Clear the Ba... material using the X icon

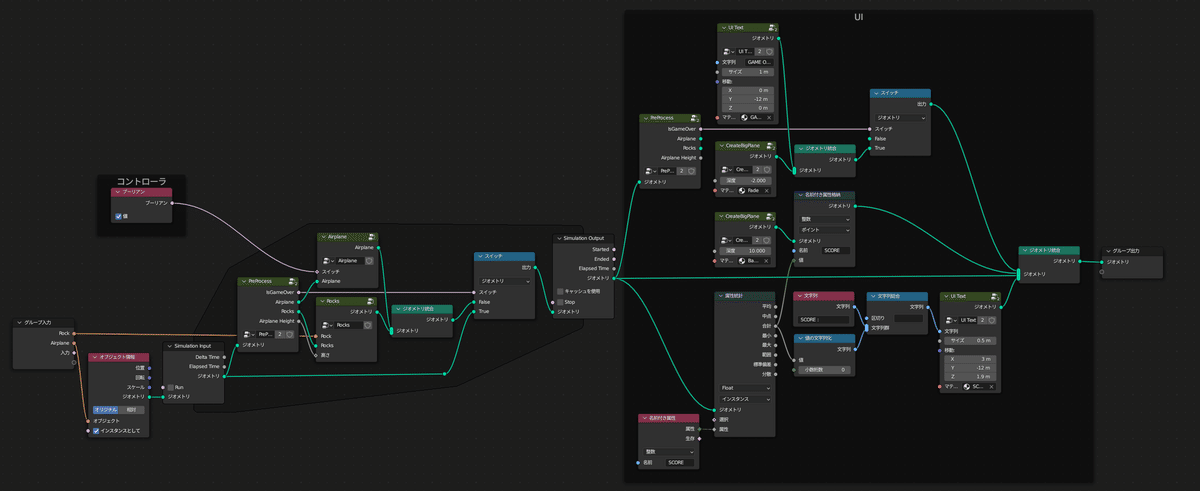point(767,261)
